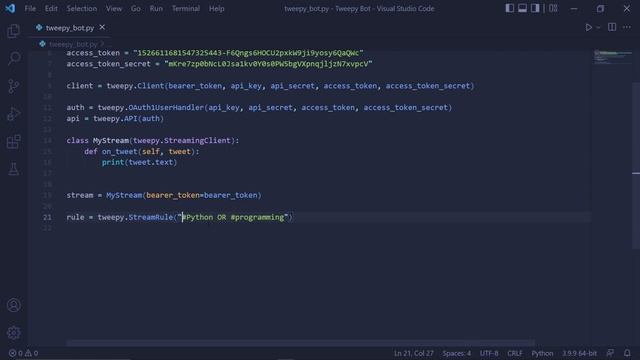Click the "#Python OR #programming" string
This screenshot has width=640, height=360.
click(x=233, y=217)
